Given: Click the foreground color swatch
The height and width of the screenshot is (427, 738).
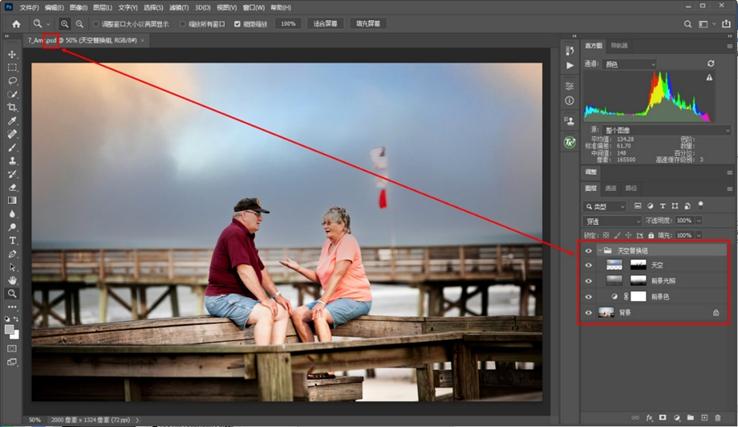Looking at the screenshot, I should (x=10, y=328).
